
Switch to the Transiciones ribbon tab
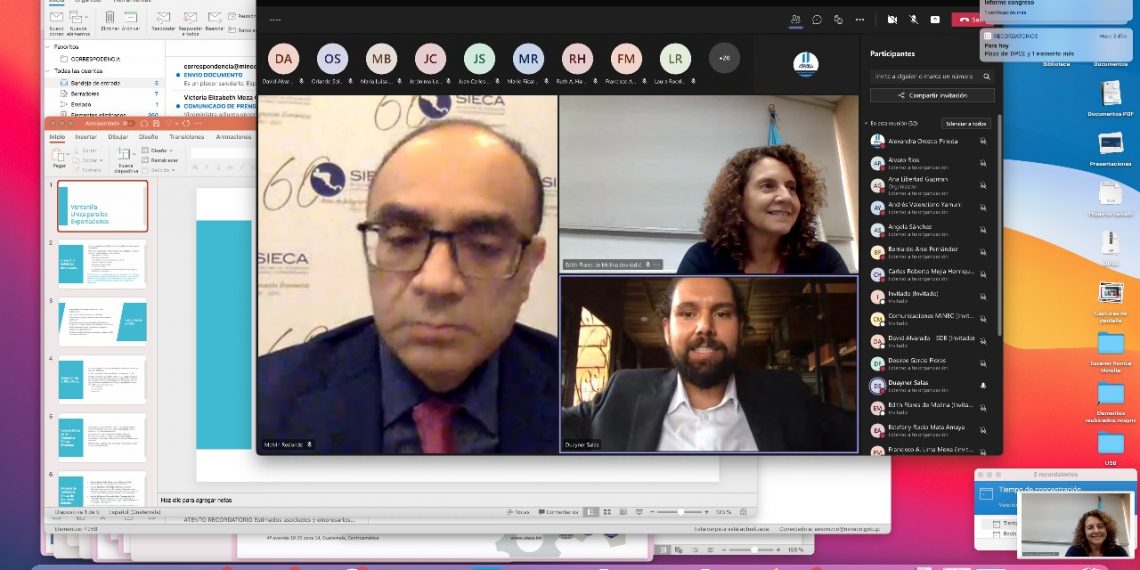coord(186,136)
